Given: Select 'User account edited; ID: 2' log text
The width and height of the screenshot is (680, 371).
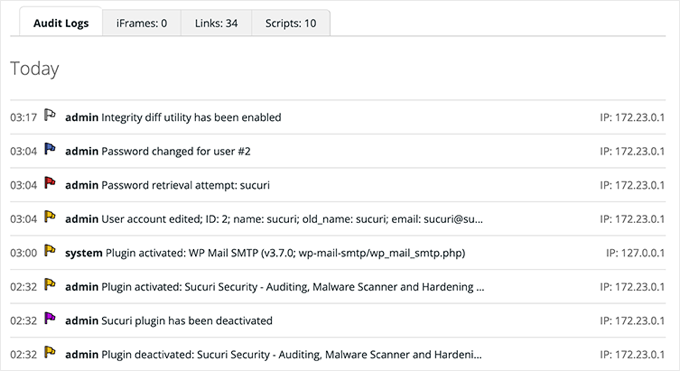Looking at the screenshot, I should tap(292, 219).
